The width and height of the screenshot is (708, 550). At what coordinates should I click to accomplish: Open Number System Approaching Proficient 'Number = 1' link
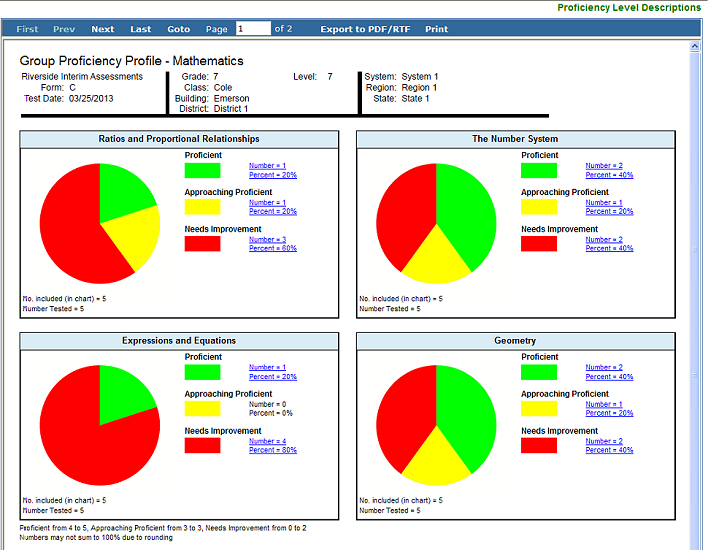[604, 203]
